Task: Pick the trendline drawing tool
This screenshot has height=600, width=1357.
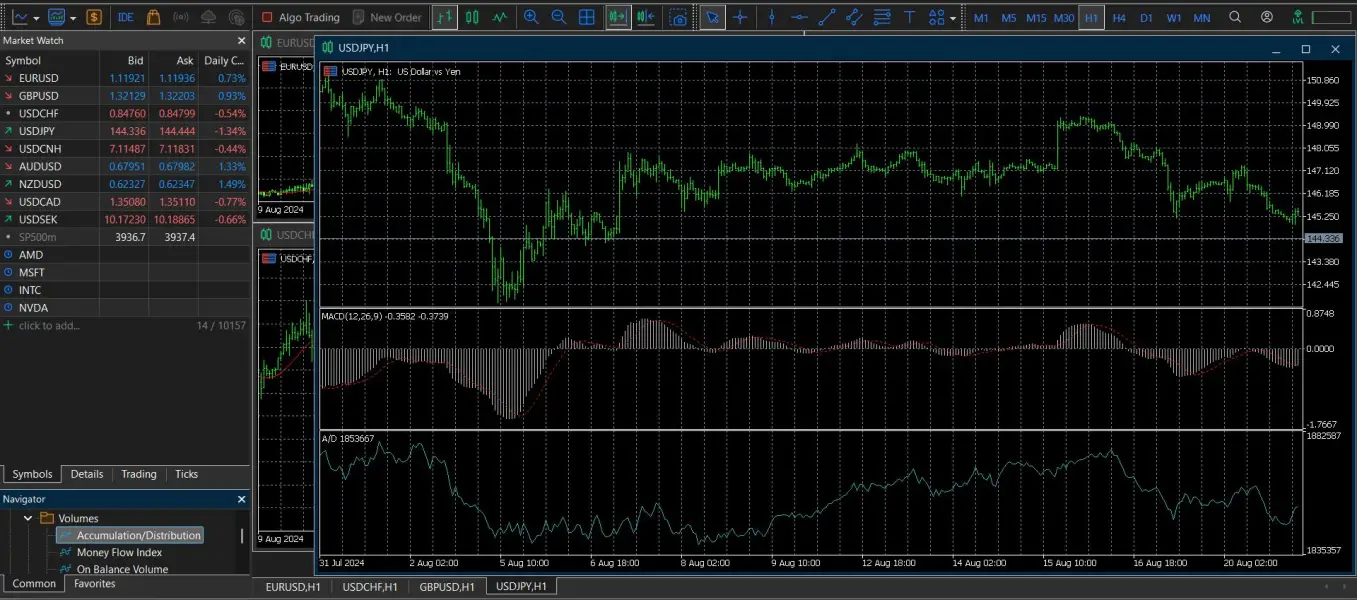Action: 827,17
